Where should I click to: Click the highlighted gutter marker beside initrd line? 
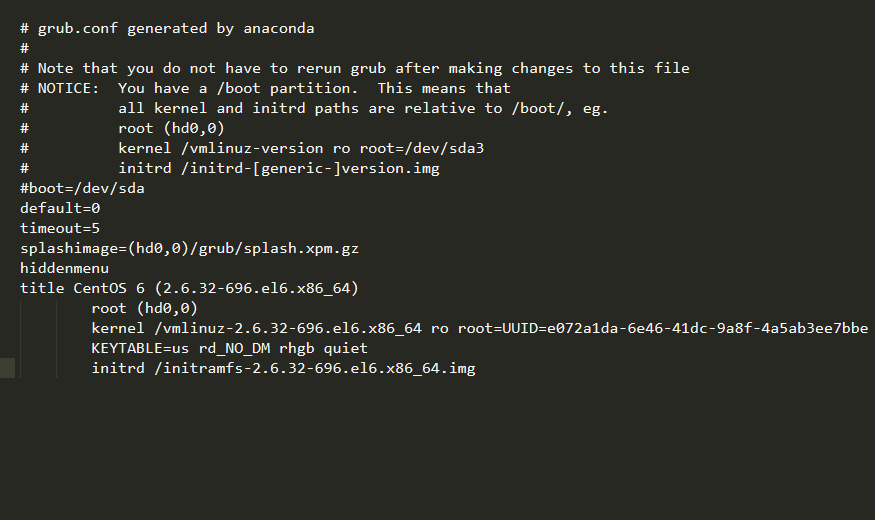pyautogui.click(x=7, y=368)
